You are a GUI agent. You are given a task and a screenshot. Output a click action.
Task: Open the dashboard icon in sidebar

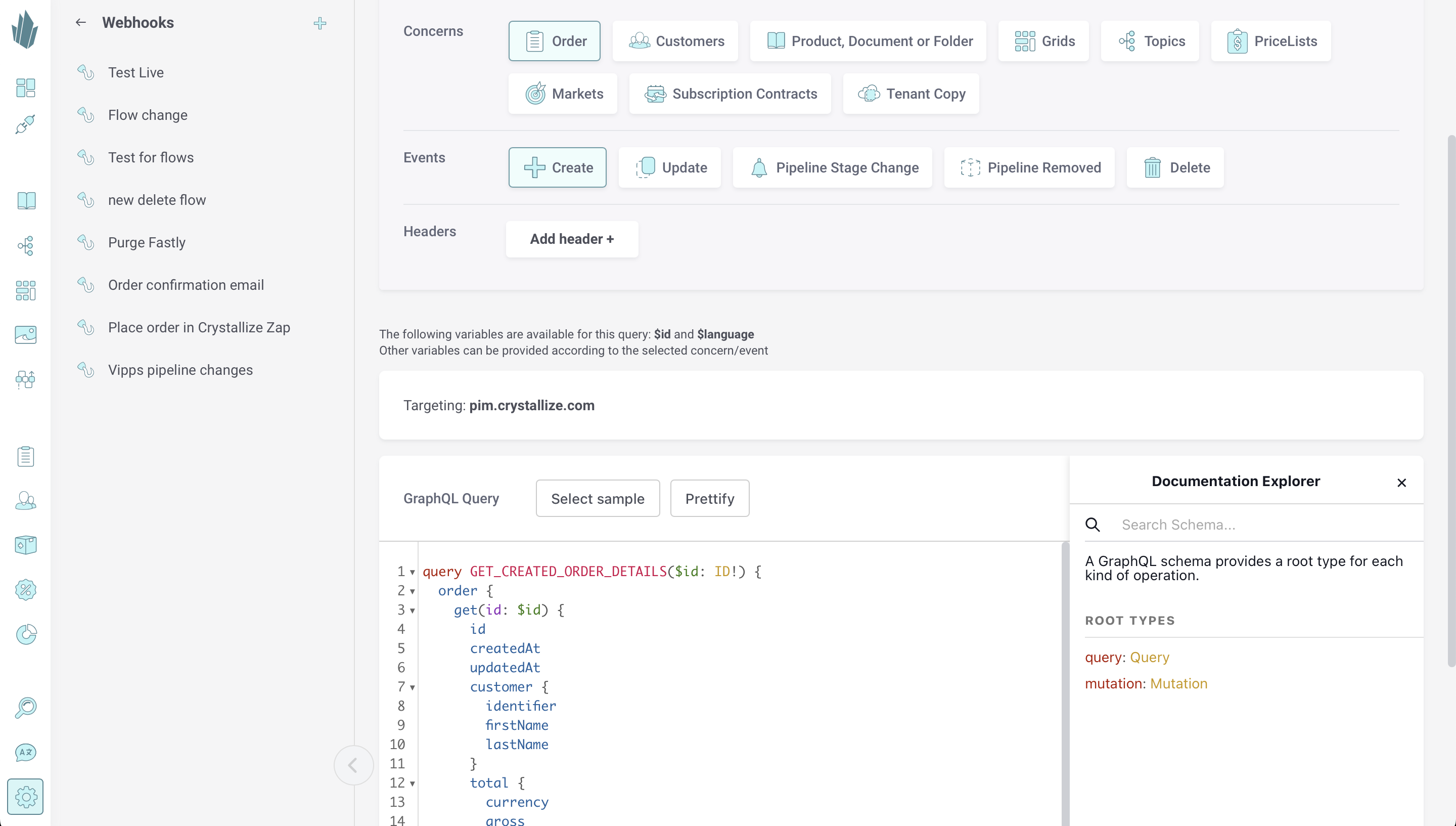[x=25, y=88]
